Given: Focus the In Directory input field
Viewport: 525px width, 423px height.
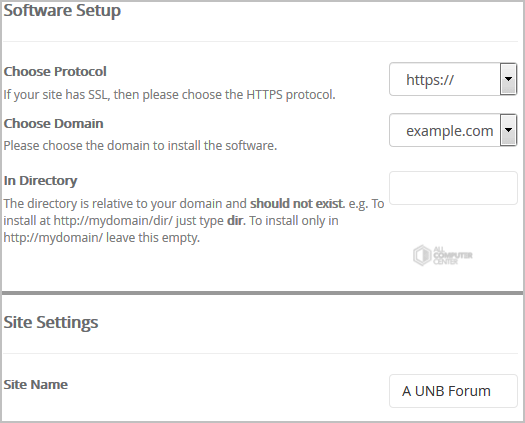Looking at the screenshot, I should tap(453, 188).
